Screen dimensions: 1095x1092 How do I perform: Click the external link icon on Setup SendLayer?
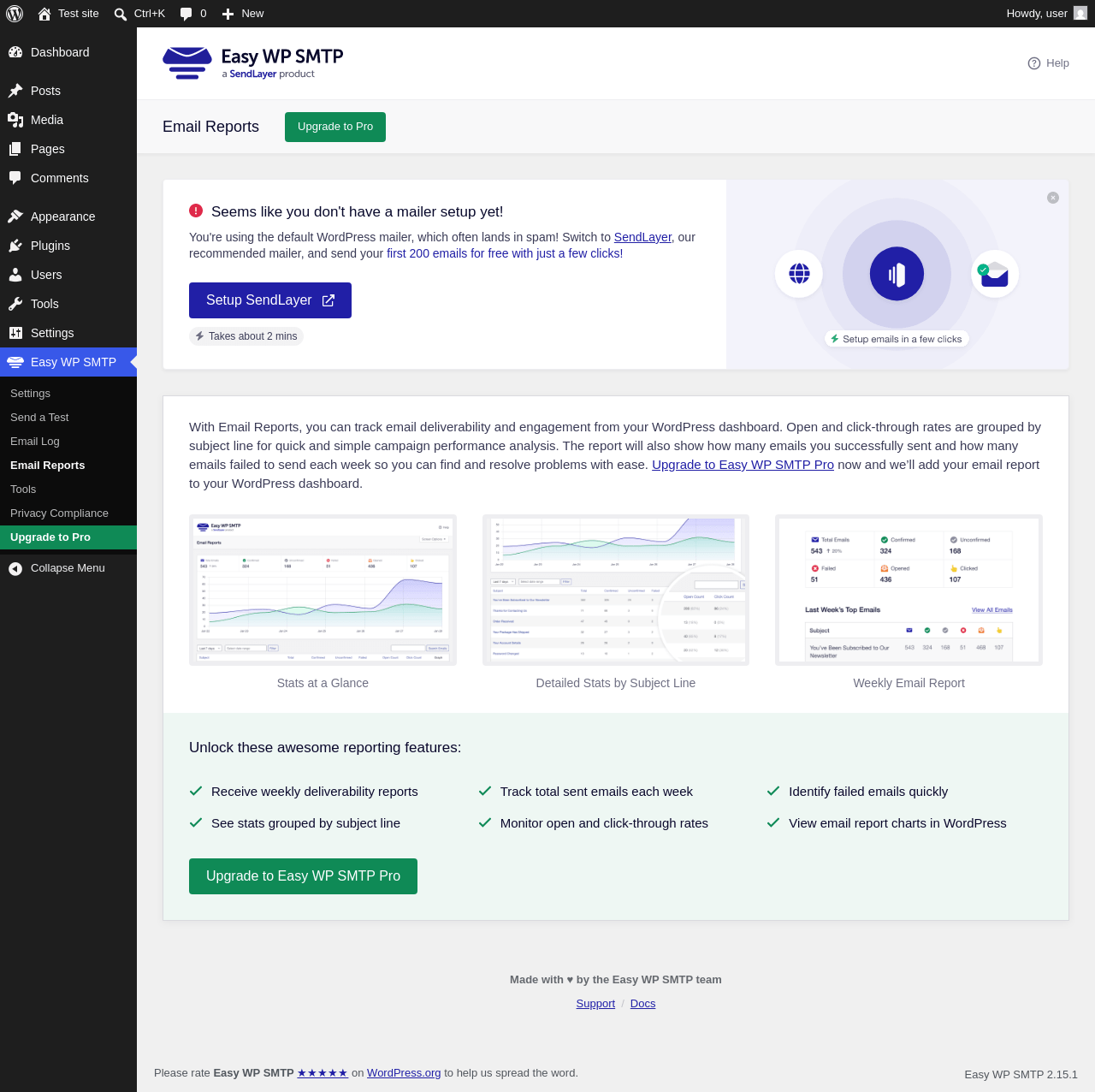[328, 300]
